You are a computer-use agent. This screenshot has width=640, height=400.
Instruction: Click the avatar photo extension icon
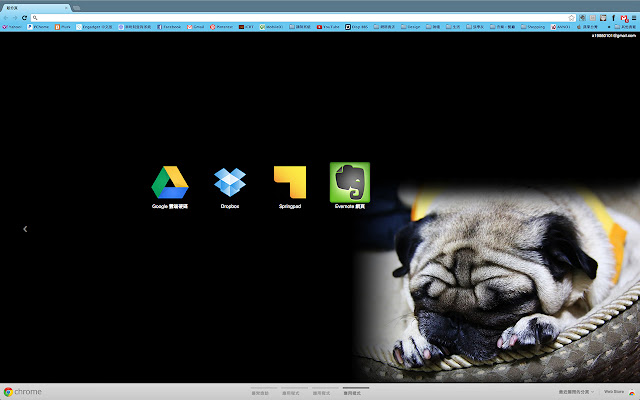tap(603, 18)
